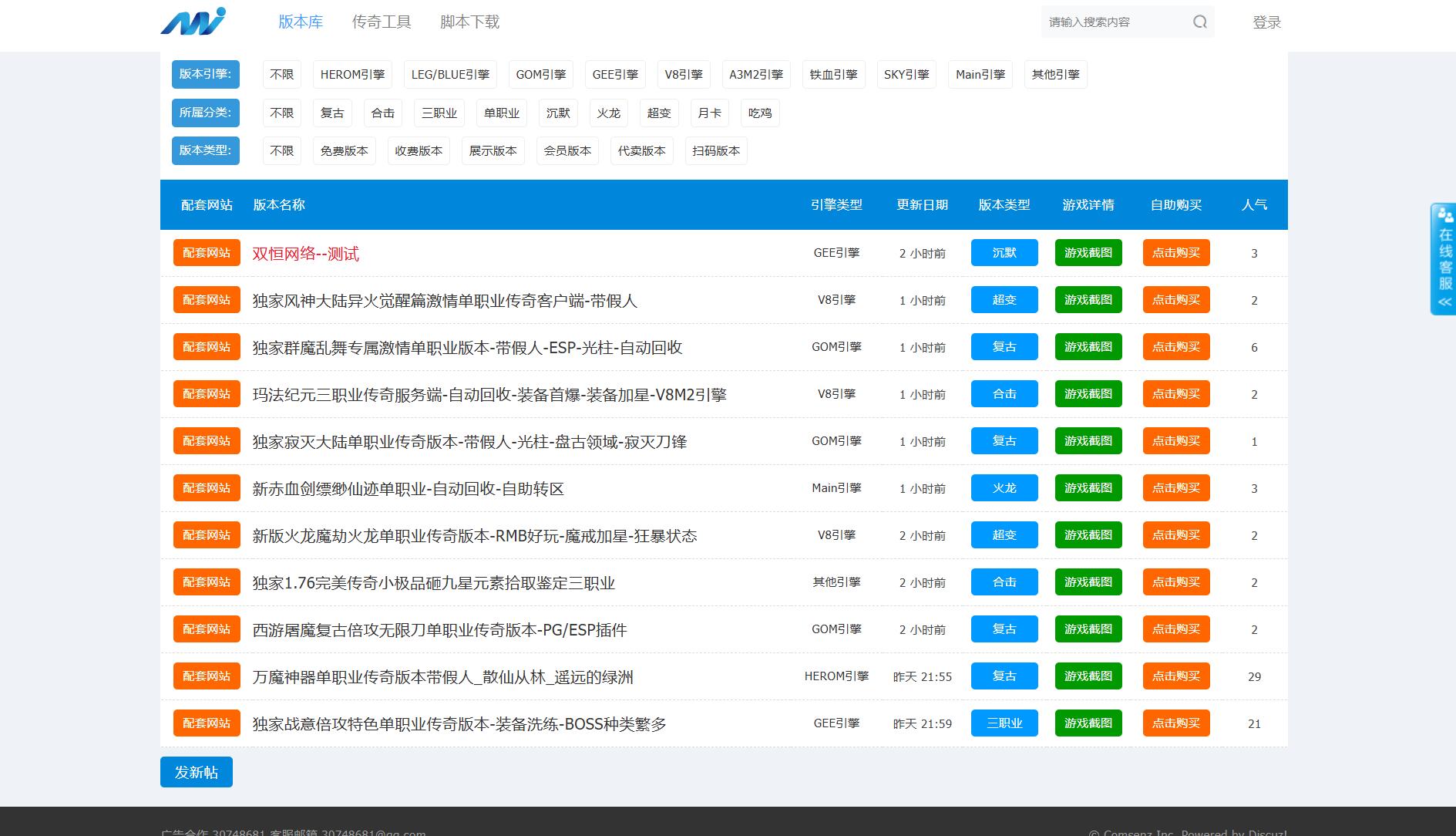1456x836 pixels.
Task: Click 点击购买 for 万魔神器 row
Action: pyautogui.click(x=1175, y=676)
